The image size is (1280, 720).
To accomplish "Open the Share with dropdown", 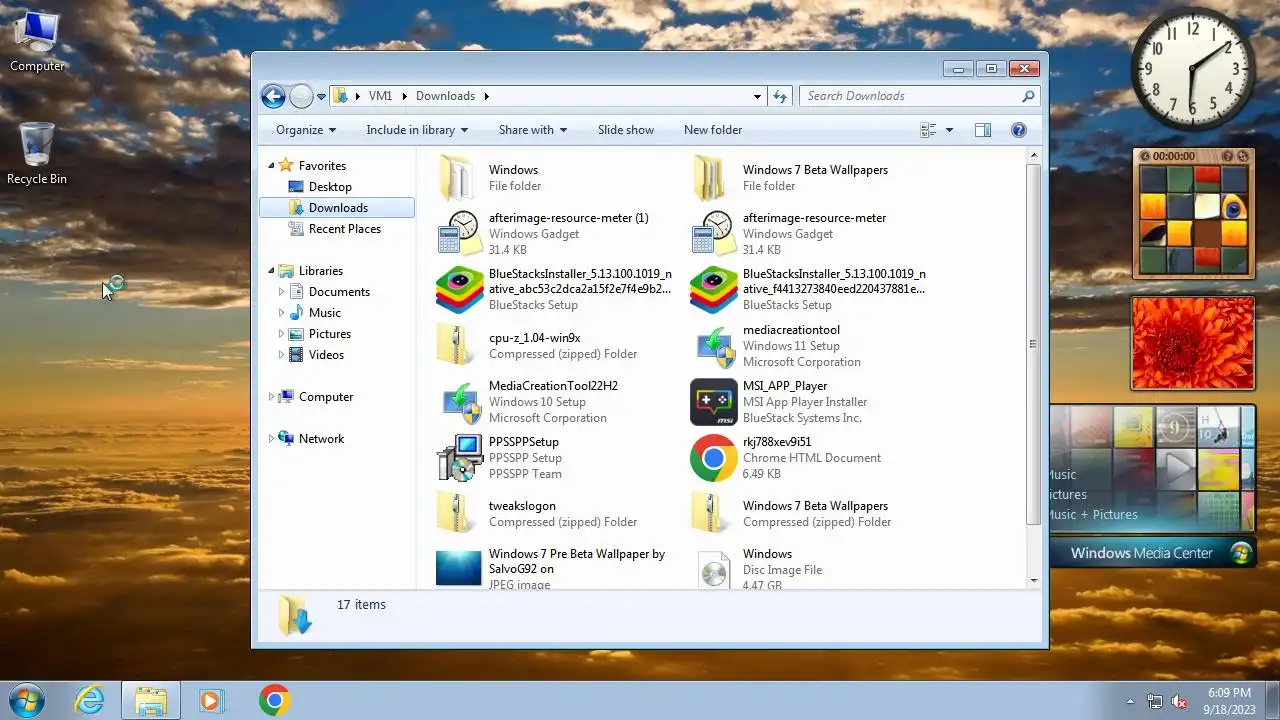I will pos(533,130).
